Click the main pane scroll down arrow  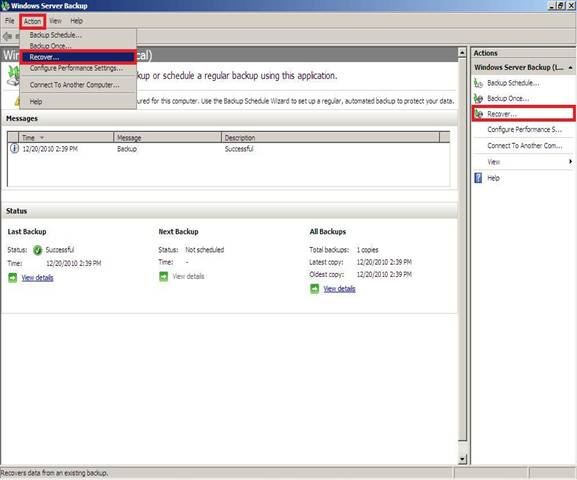pos(463,459)
